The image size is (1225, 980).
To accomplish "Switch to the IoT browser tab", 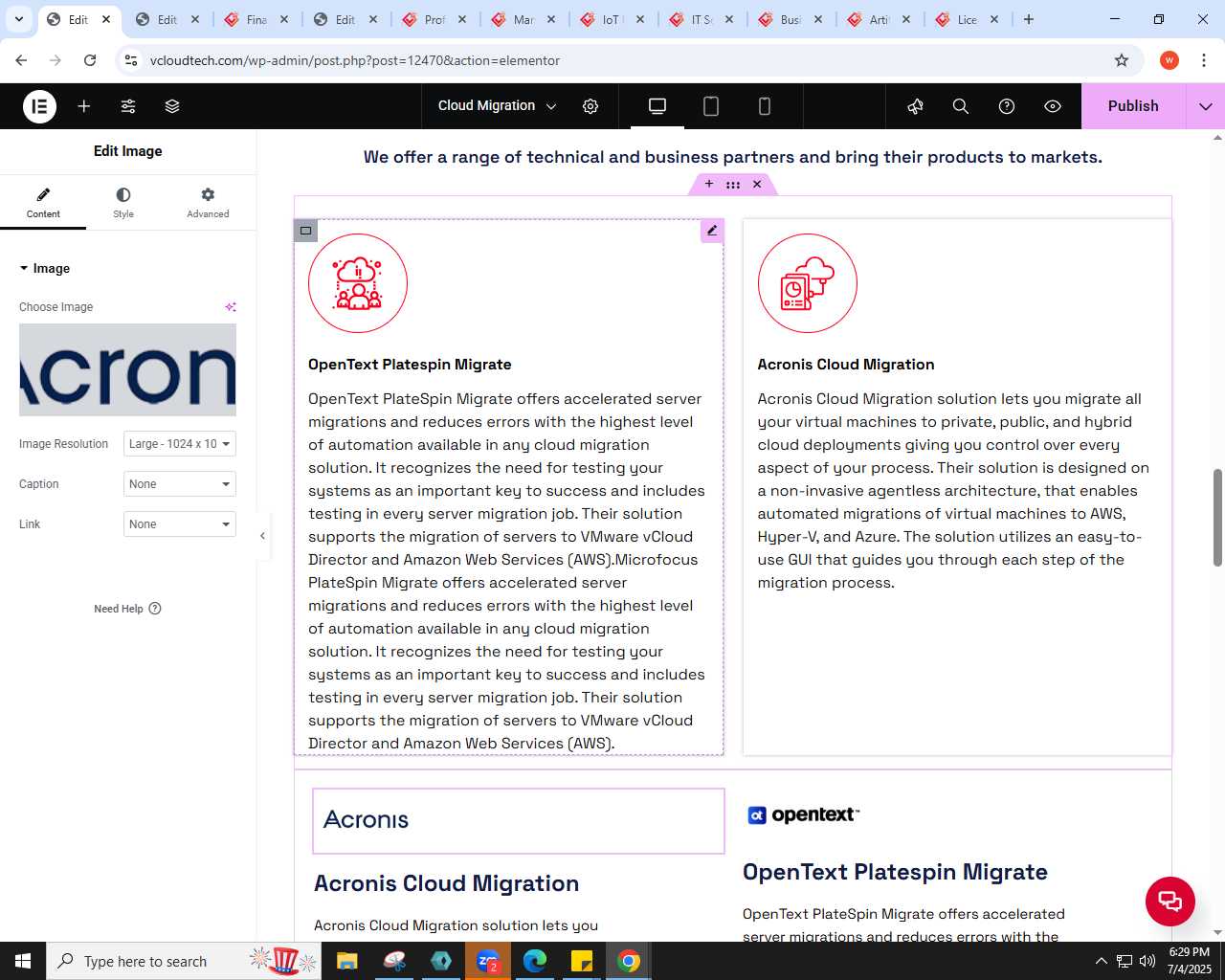I will point(612,19).
